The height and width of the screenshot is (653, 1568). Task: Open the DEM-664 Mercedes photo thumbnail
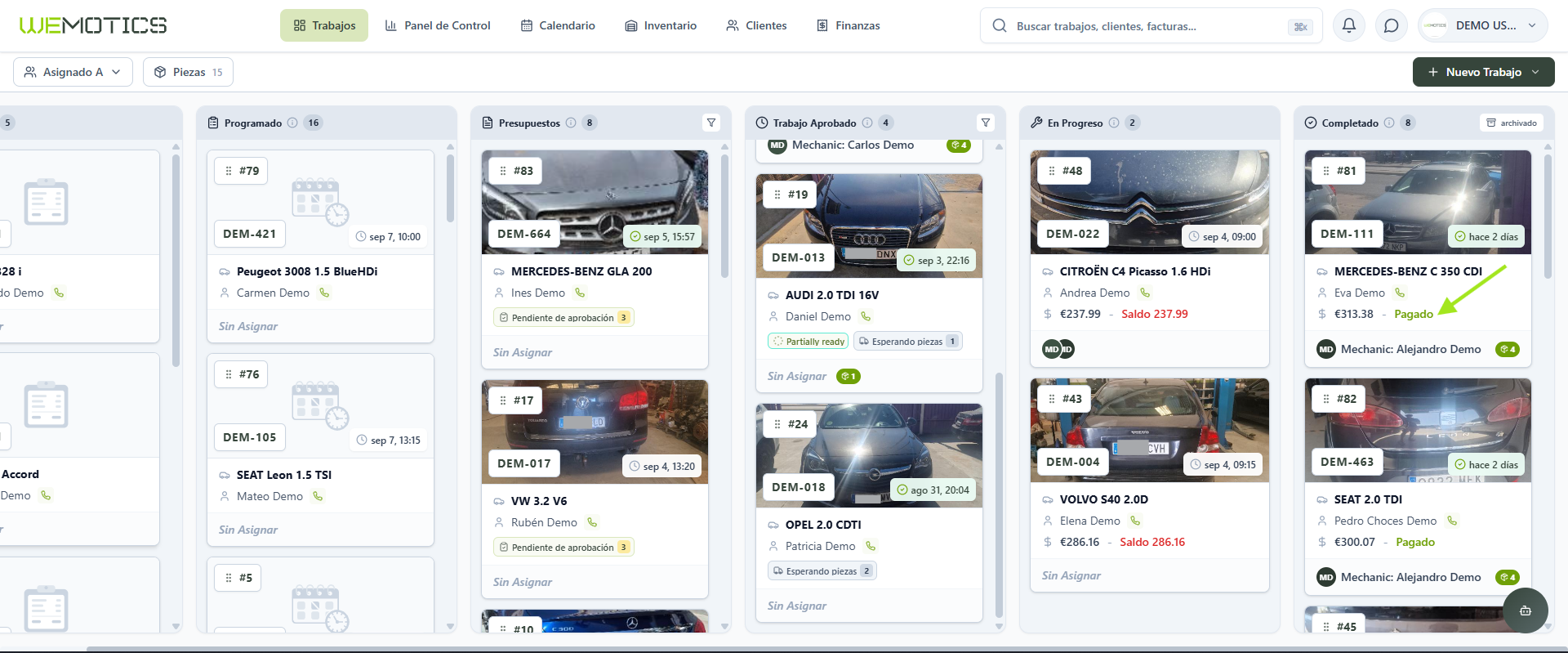(595, 202)
